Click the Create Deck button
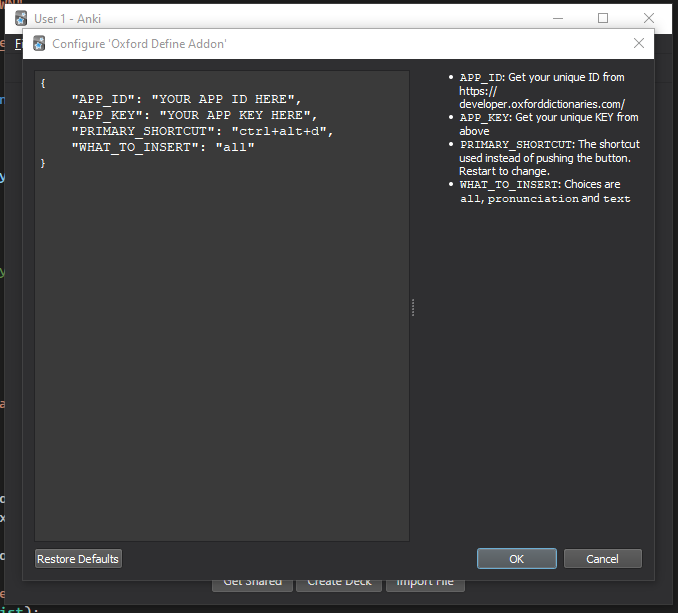This screenshot has width=678, height=613. pos(339,582)
